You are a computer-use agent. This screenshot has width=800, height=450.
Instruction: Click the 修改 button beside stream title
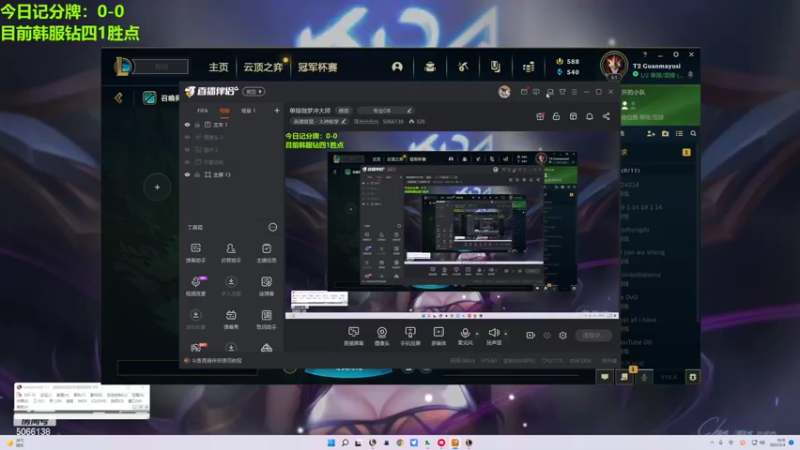pyautogui.click(x=344, y=111)
